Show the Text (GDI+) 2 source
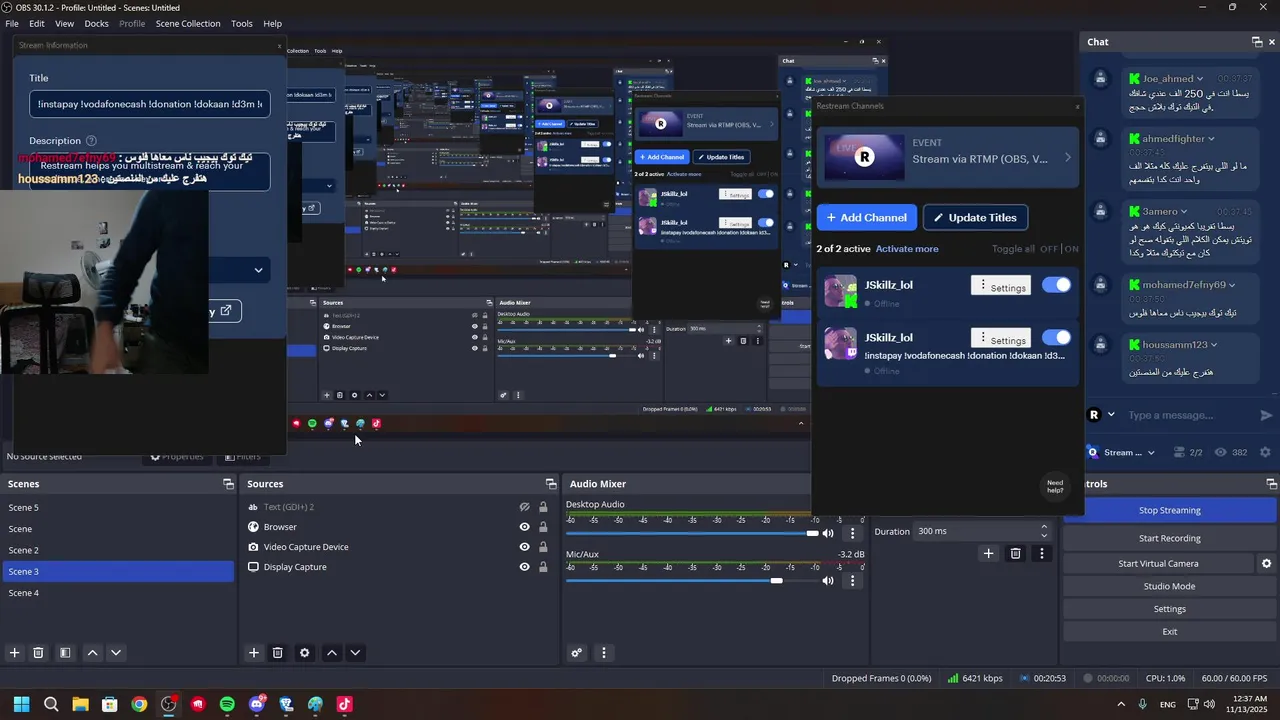The width and height of the screenshot is (1280, 720). [524, 507]
